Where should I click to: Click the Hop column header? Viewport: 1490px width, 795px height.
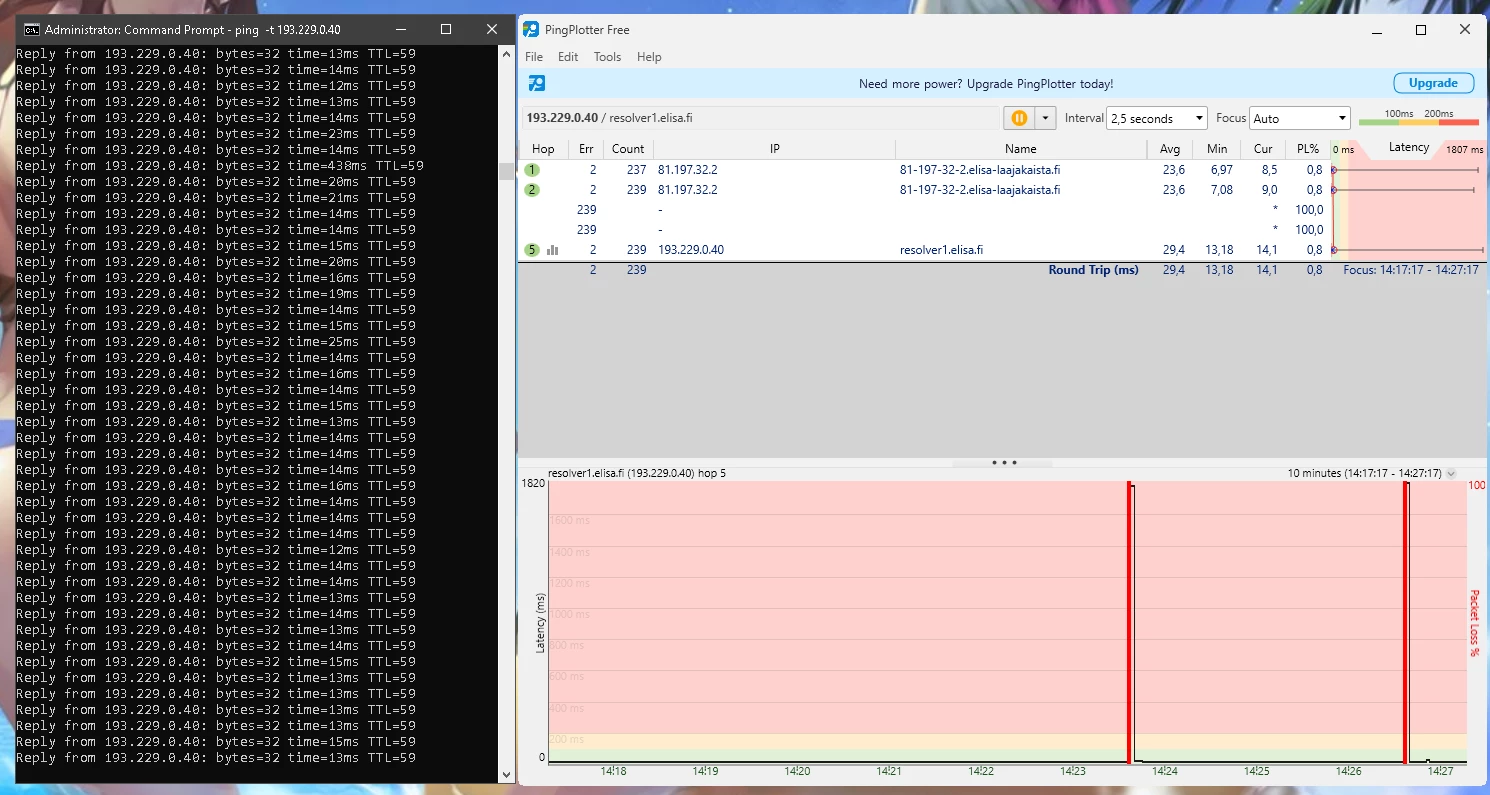(x=543, y=149)
